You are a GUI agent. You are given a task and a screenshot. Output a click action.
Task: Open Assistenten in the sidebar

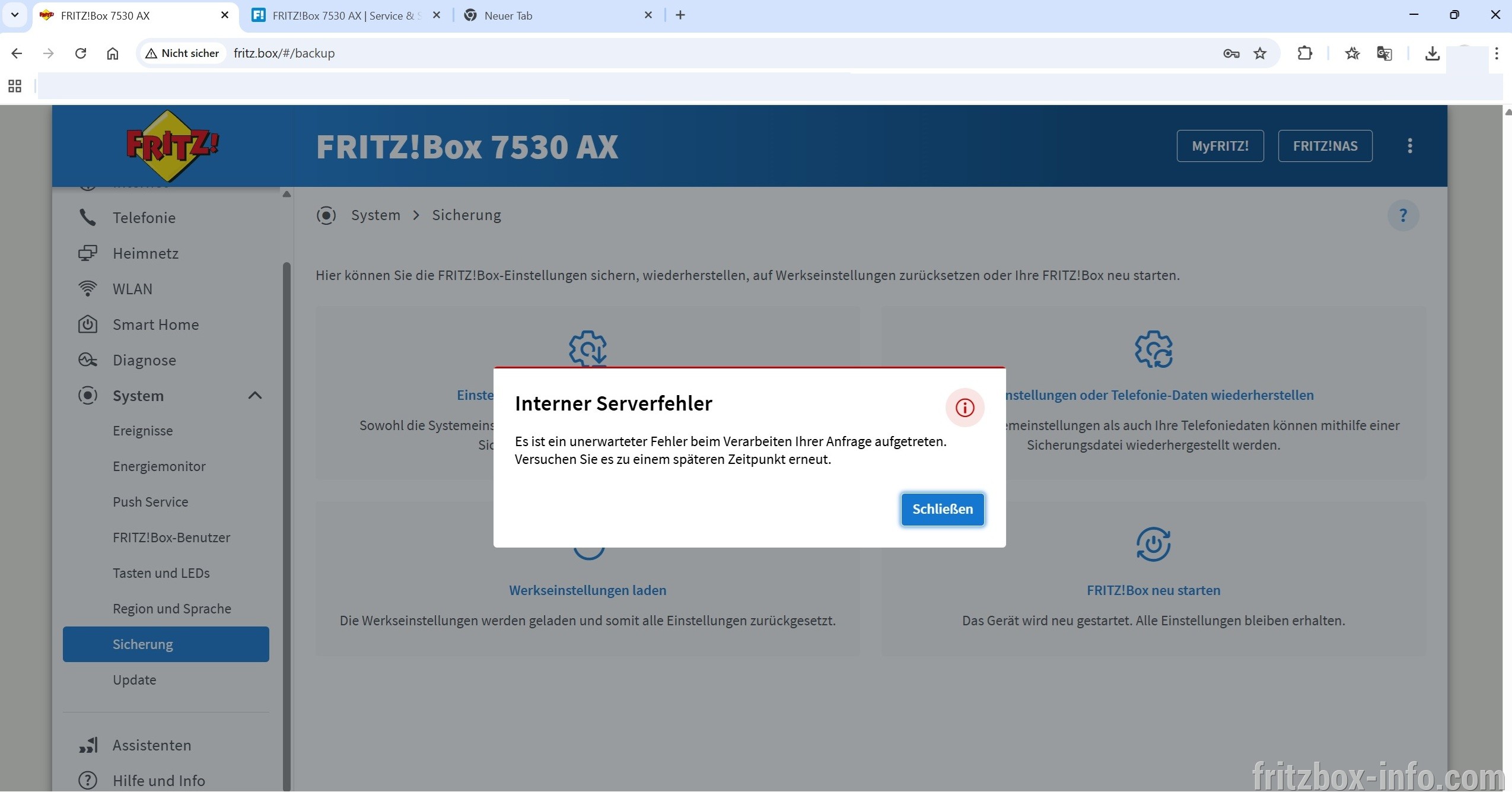tap(152, 745)
